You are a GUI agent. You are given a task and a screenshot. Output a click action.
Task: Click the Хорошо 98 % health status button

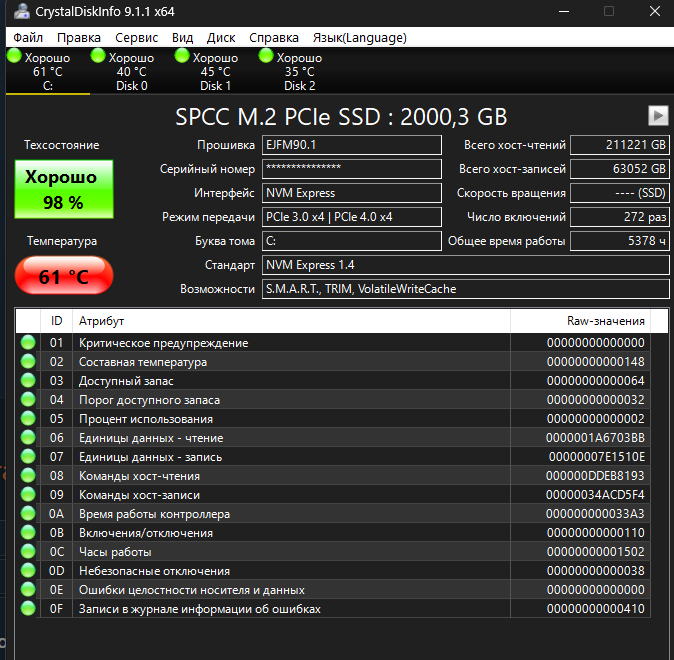pos(64,189)
